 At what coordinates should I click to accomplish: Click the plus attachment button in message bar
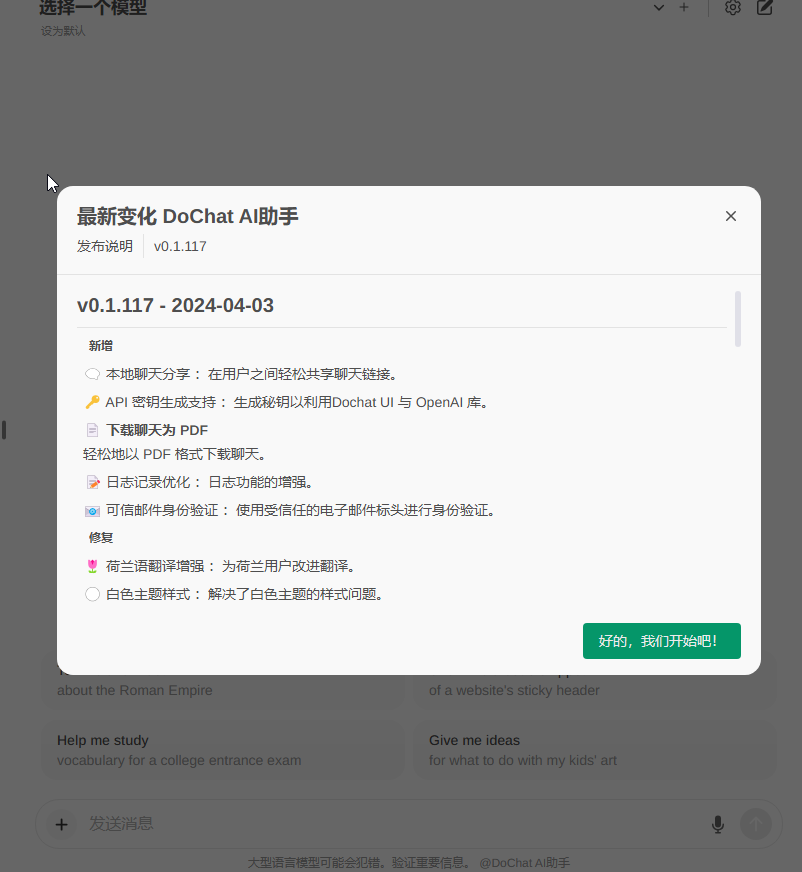pos(61,824)
